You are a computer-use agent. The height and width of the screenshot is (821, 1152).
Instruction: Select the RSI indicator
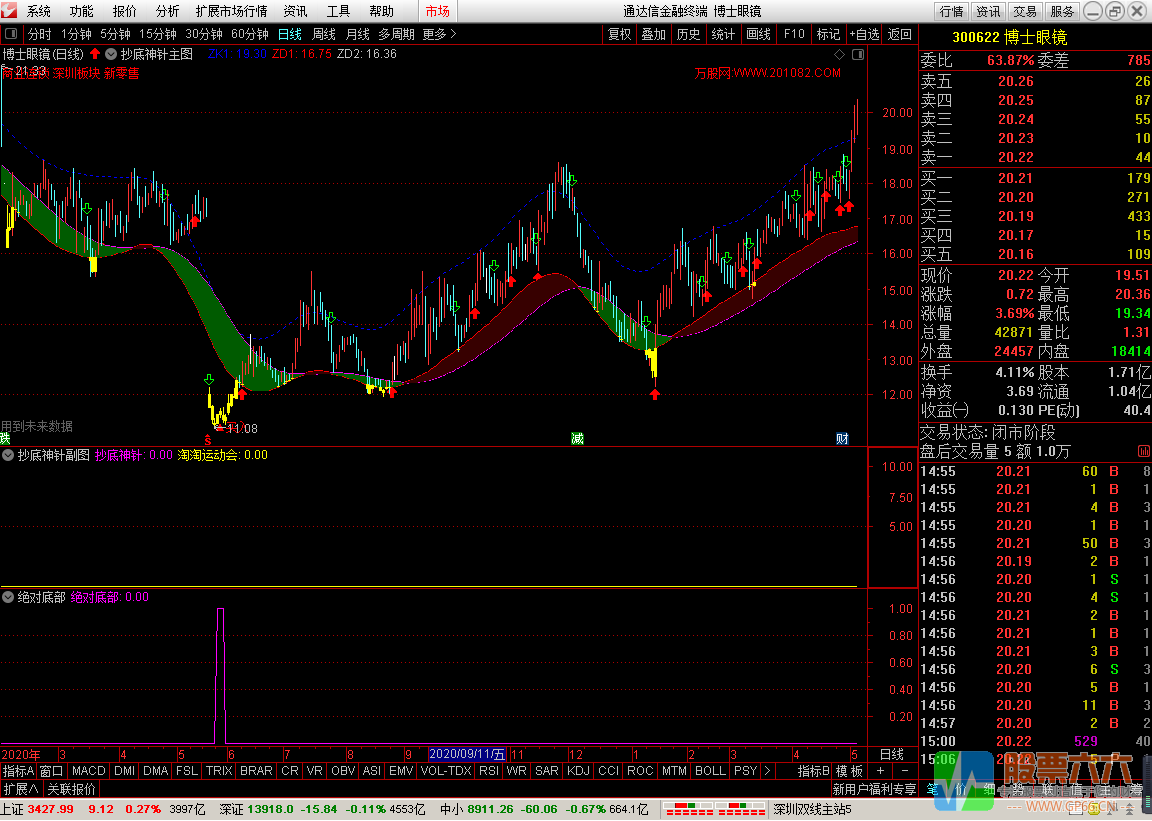point(489,771)
